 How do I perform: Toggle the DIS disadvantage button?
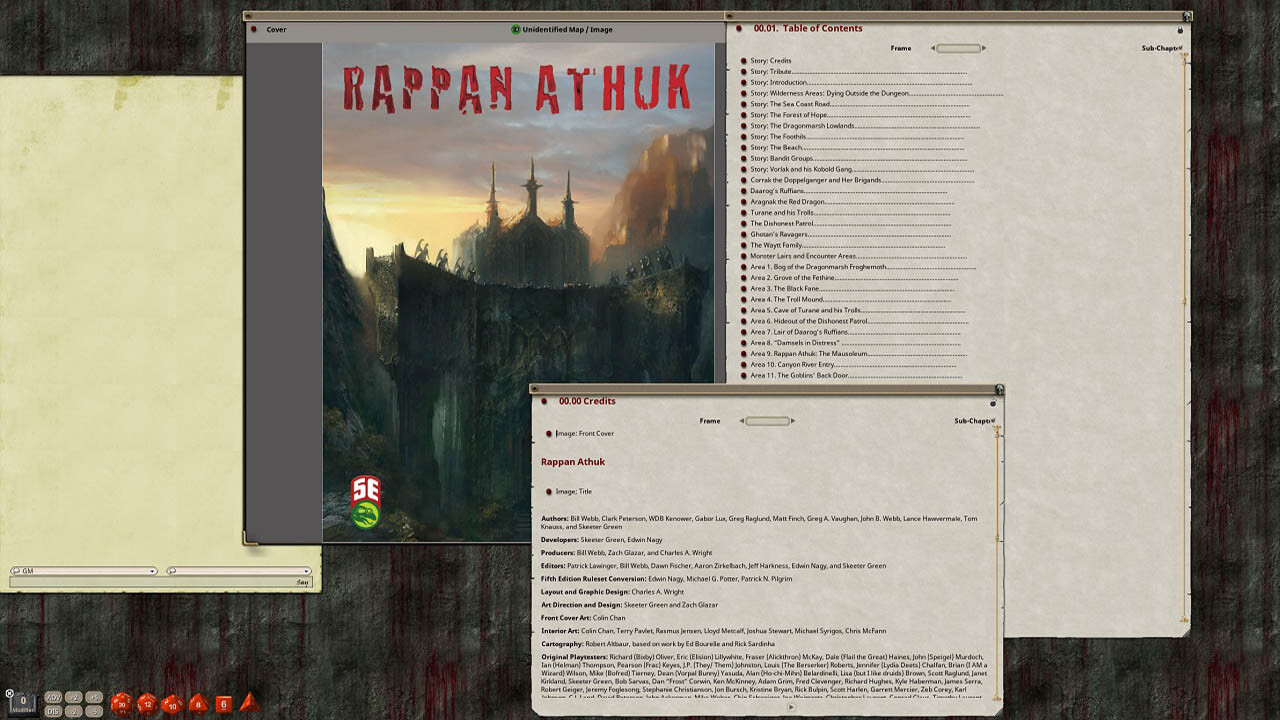54,711
